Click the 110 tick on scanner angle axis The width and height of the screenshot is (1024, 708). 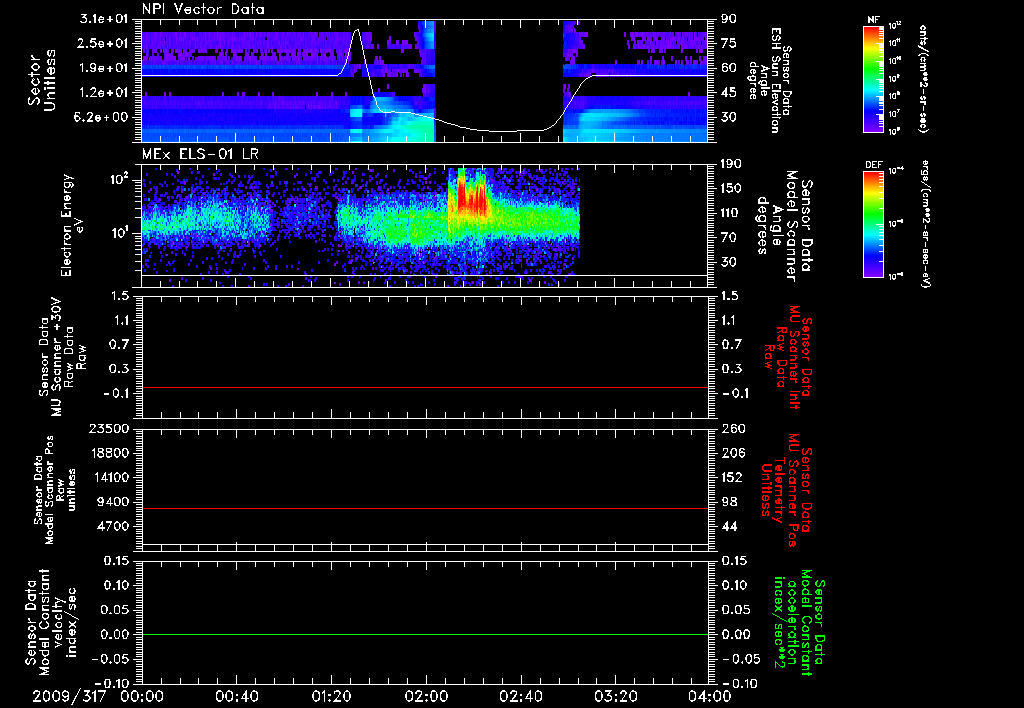click(x=731, y=213)
